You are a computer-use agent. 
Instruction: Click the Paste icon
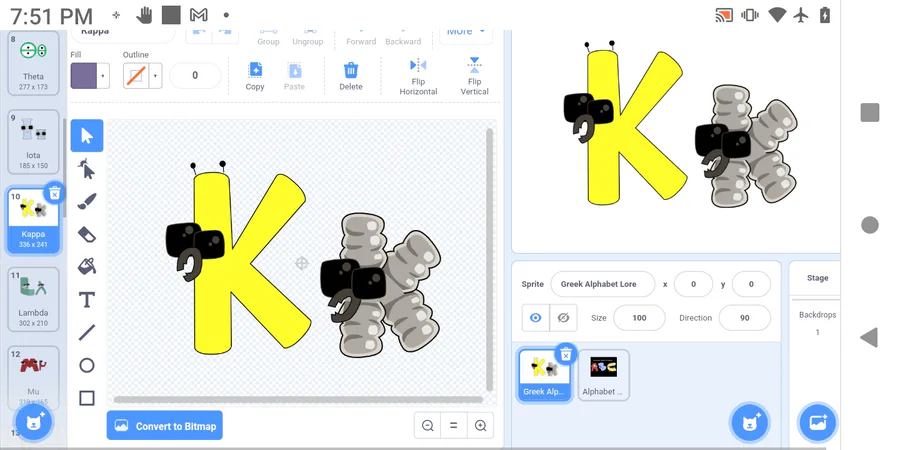pyautogui.click(x=294, y=77)
